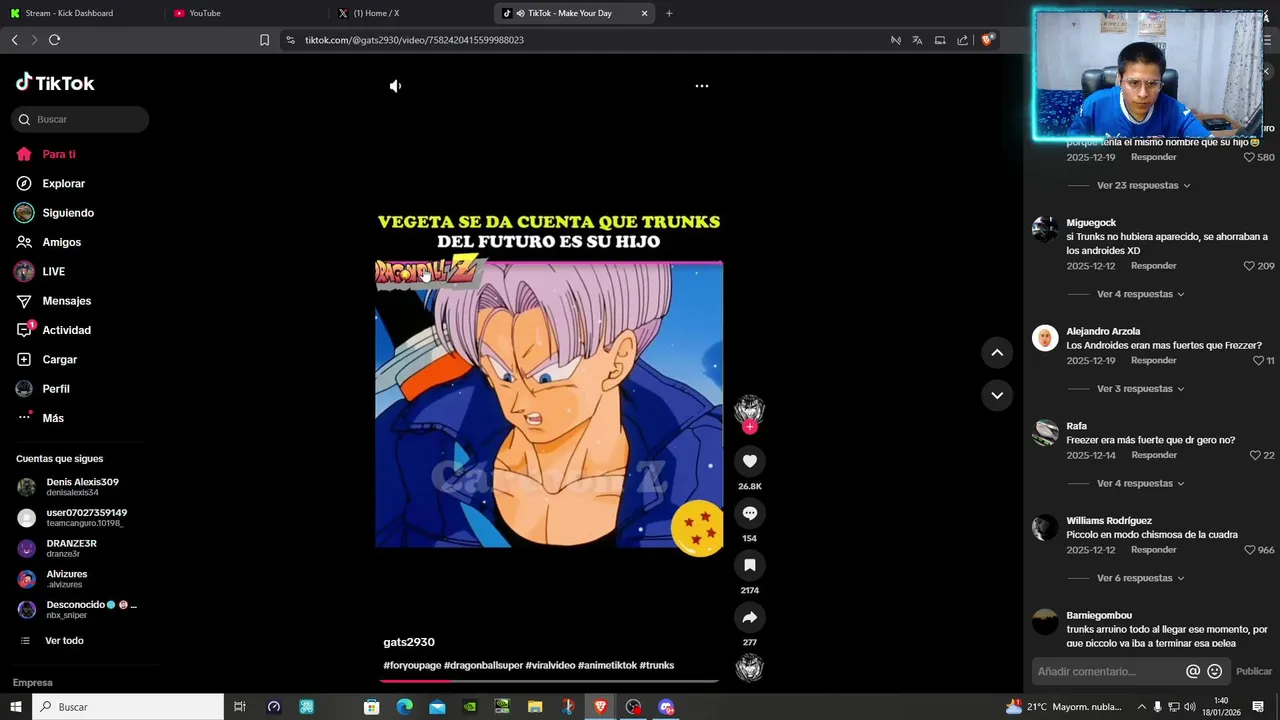This screenshot has height=720, width=1280.
Task: Expand Ver 23 respuestas replies
Action: (x=1144, y=185)
